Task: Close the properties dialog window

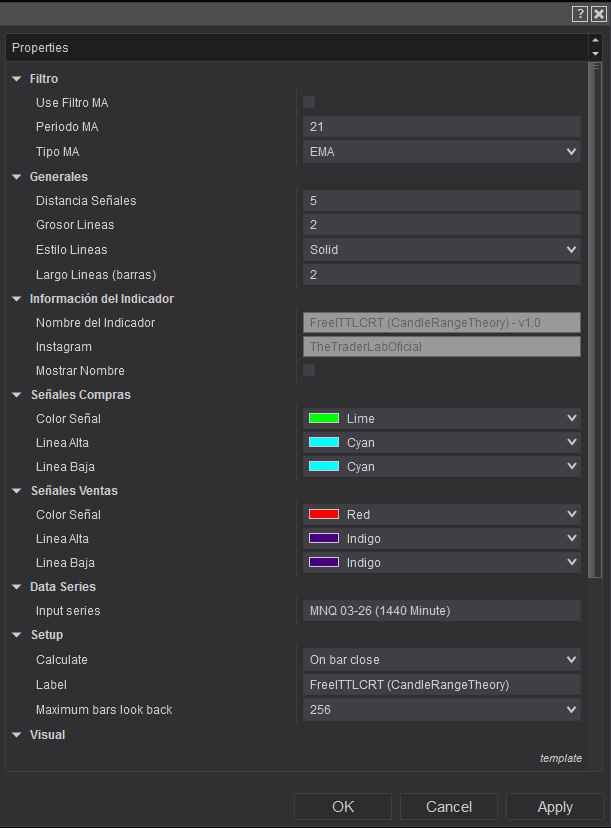Action: pyautogui.click(x=598, y=13)
